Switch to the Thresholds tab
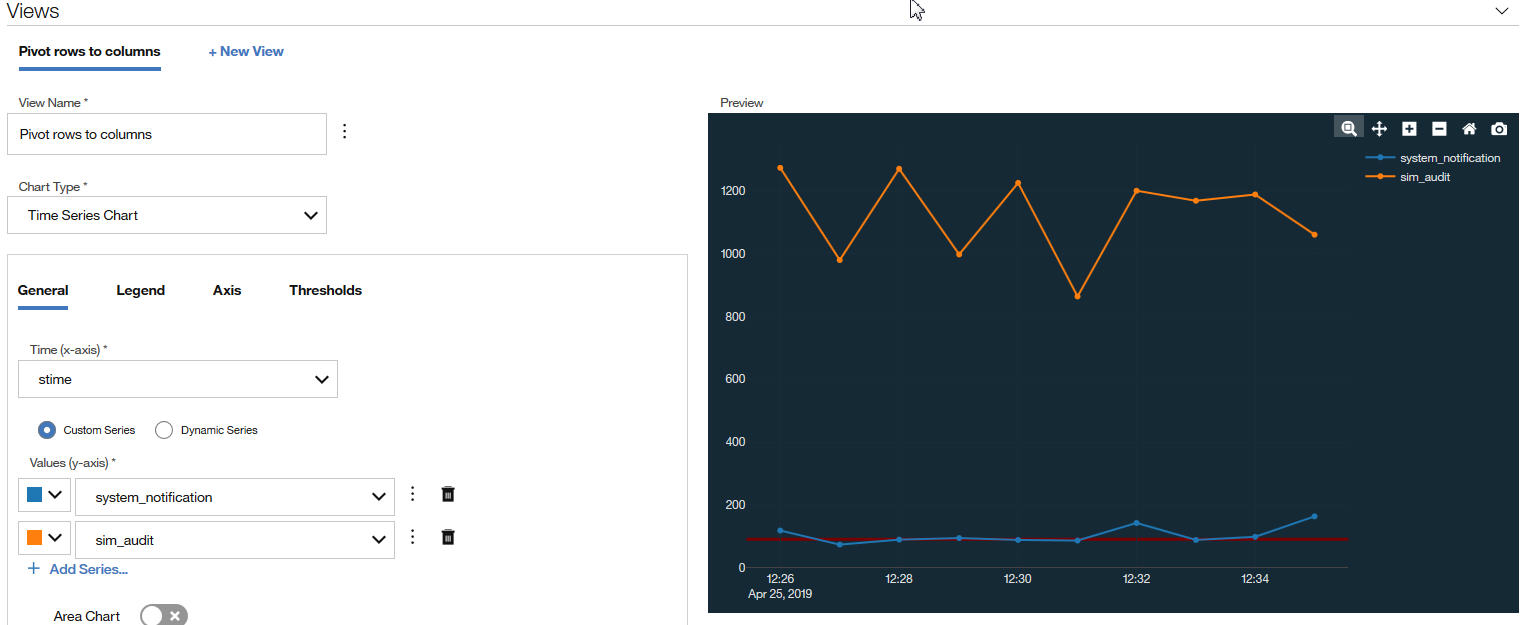The image size is (1524, 625). coord(325,290)
